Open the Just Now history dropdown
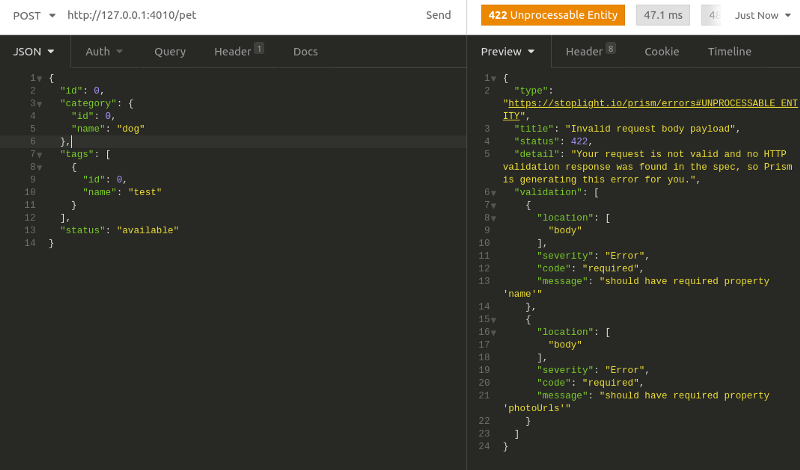 [762, 15]
